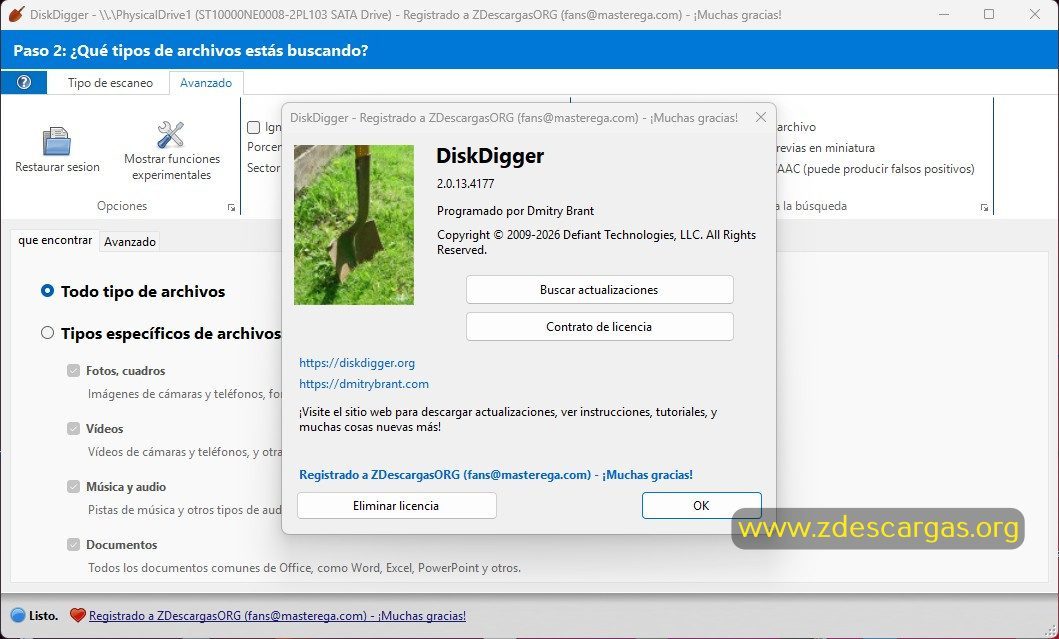Viewport: 1059px width, 639px height.
Task: Open the lower Avanzado sub-tab
Action: point(130,241)
